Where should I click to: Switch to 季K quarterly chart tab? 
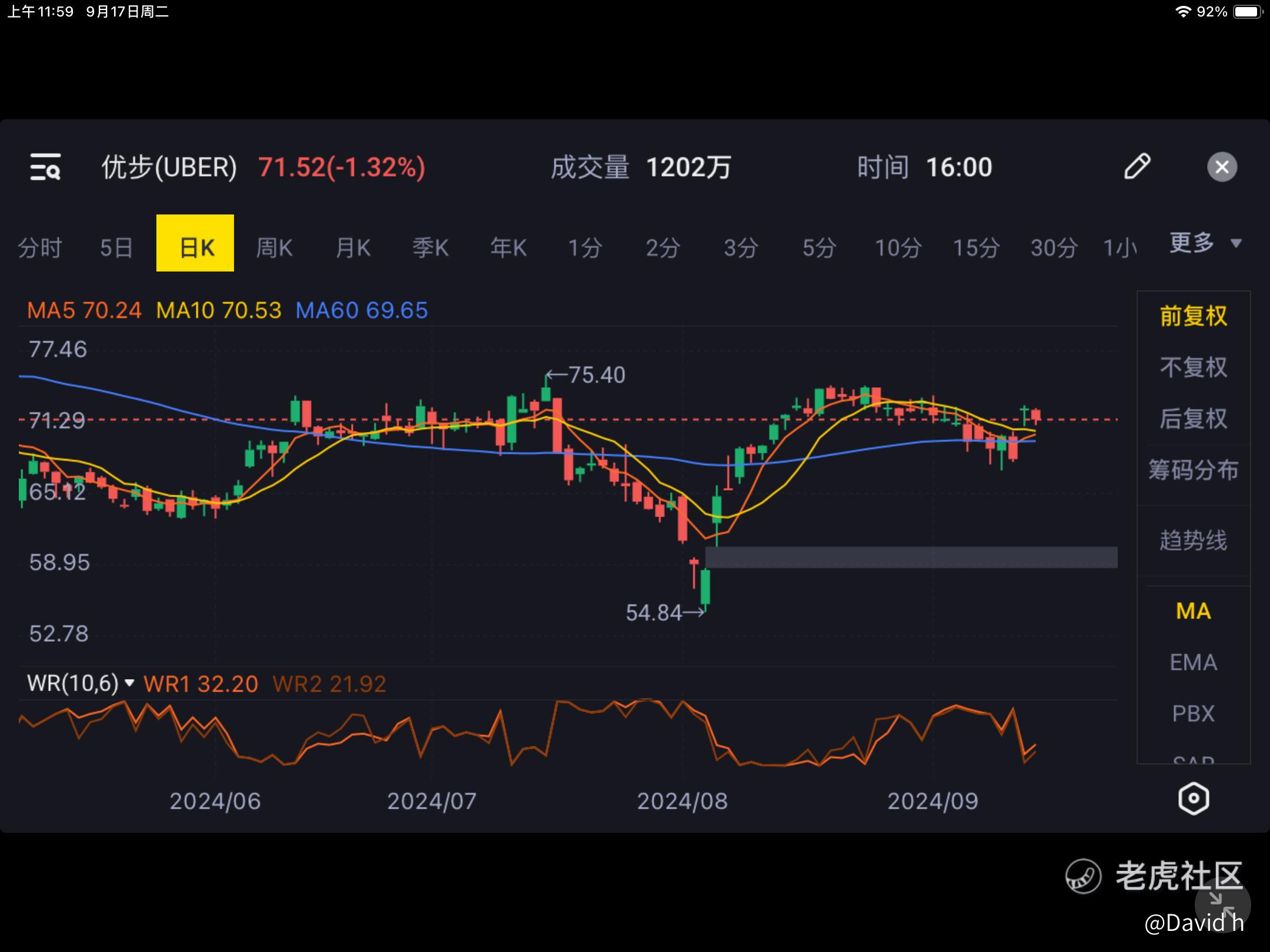point(430,248)
